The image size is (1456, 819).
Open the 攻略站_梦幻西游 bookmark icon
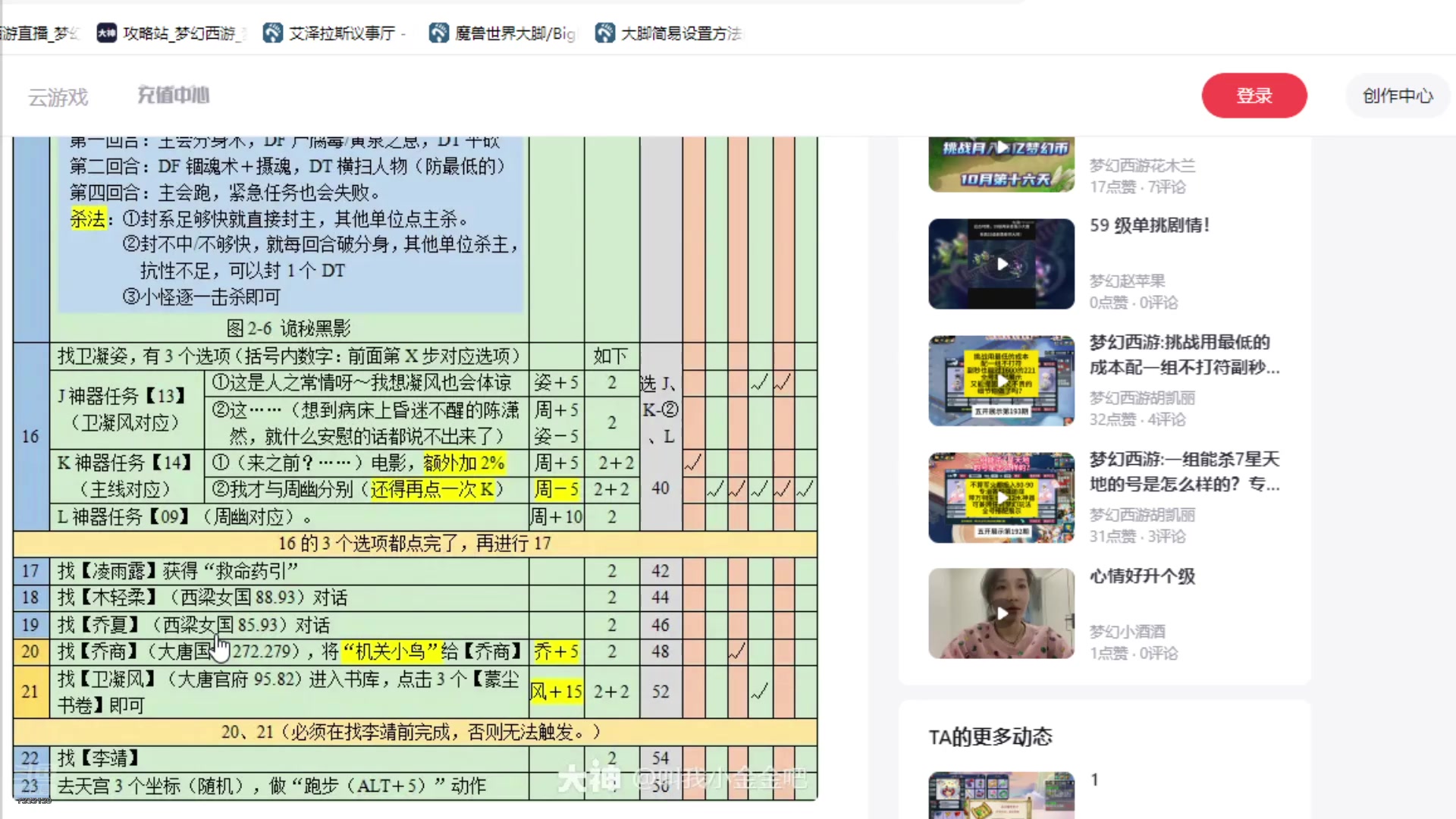tap(107, 33)
